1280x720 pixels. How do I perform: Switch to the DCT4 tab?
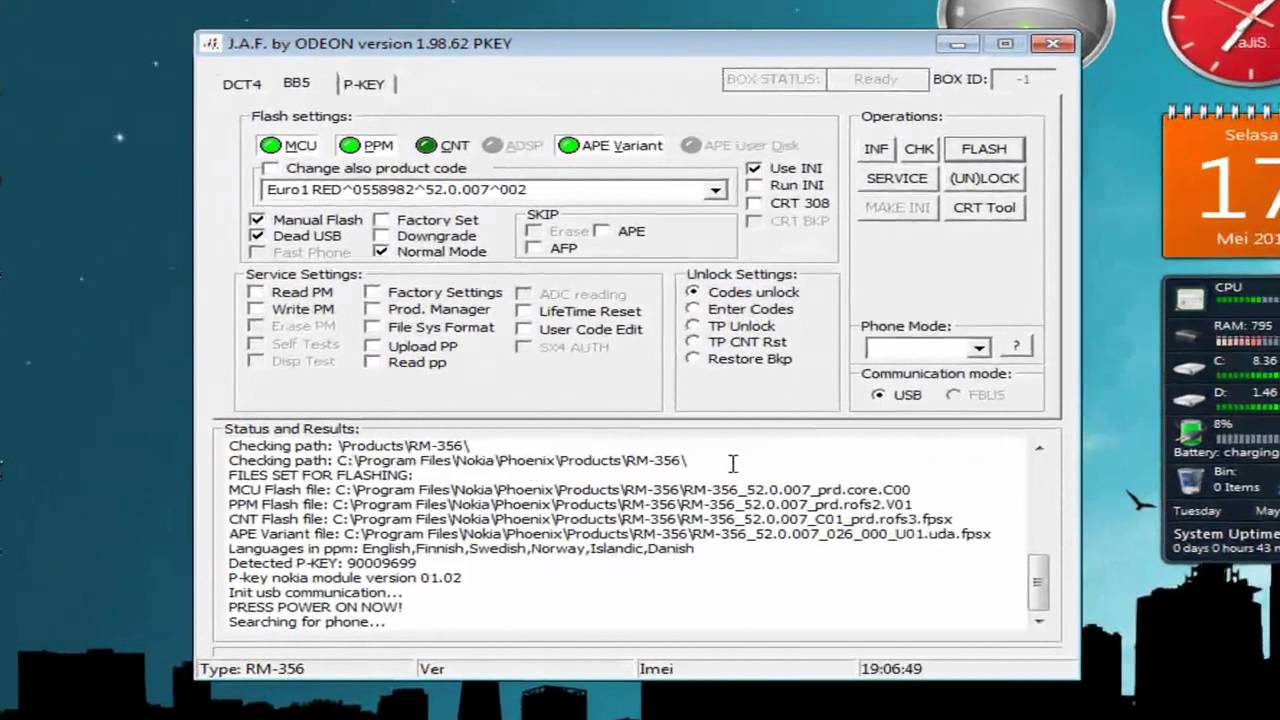(x=242, y=84)
